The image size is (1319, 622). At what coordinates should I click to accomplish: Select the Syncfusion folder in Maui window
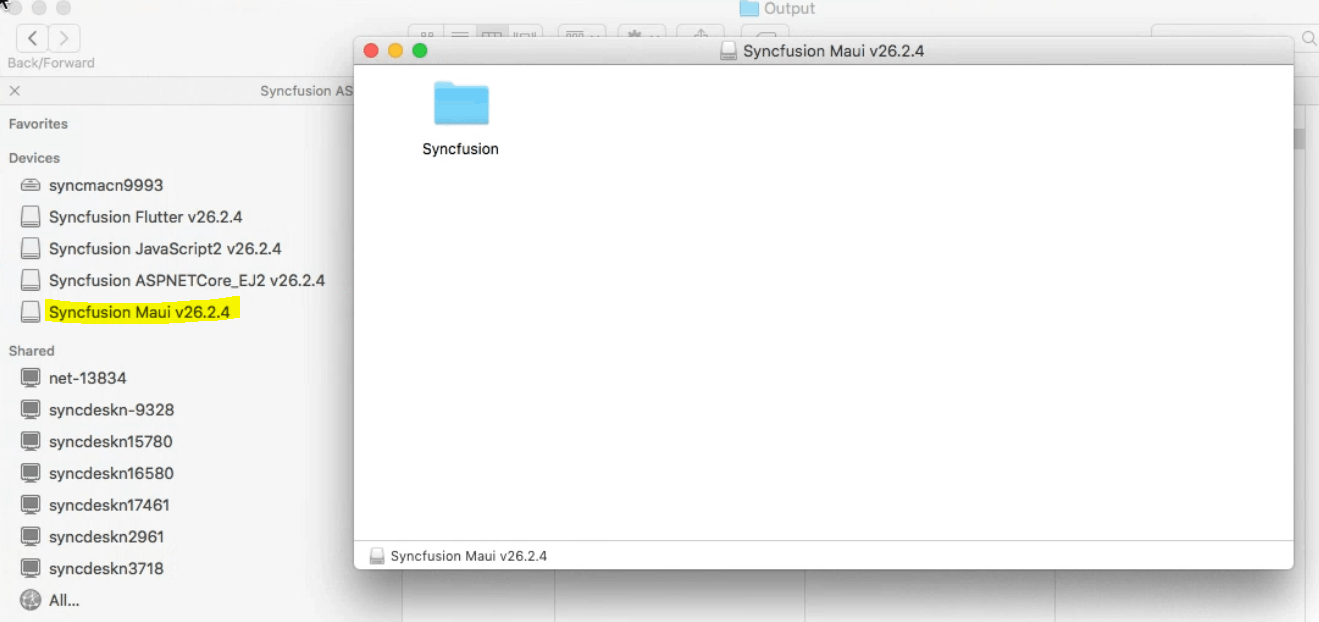click(x=460, y=118)
